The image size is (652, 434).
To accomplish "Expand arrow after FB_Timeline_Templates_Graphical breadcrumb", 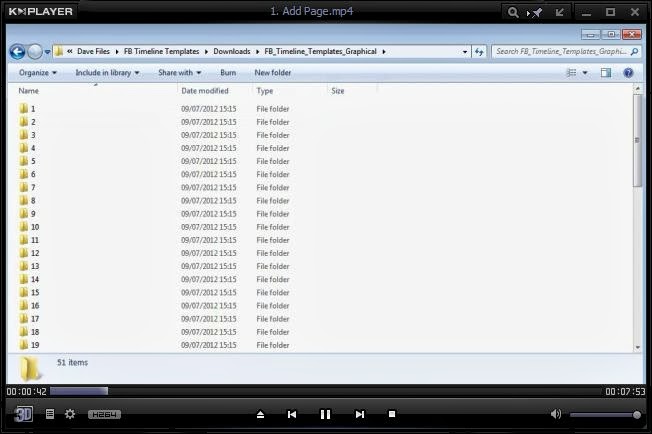I will click(x=384, y=52).
